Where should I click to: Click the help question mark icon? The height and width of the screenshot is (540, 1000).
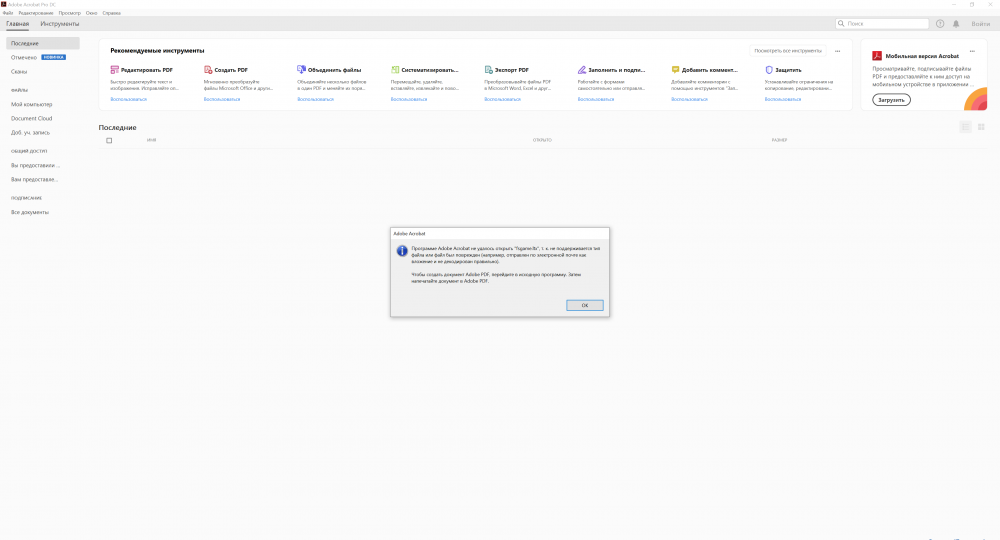click(940, 24)
